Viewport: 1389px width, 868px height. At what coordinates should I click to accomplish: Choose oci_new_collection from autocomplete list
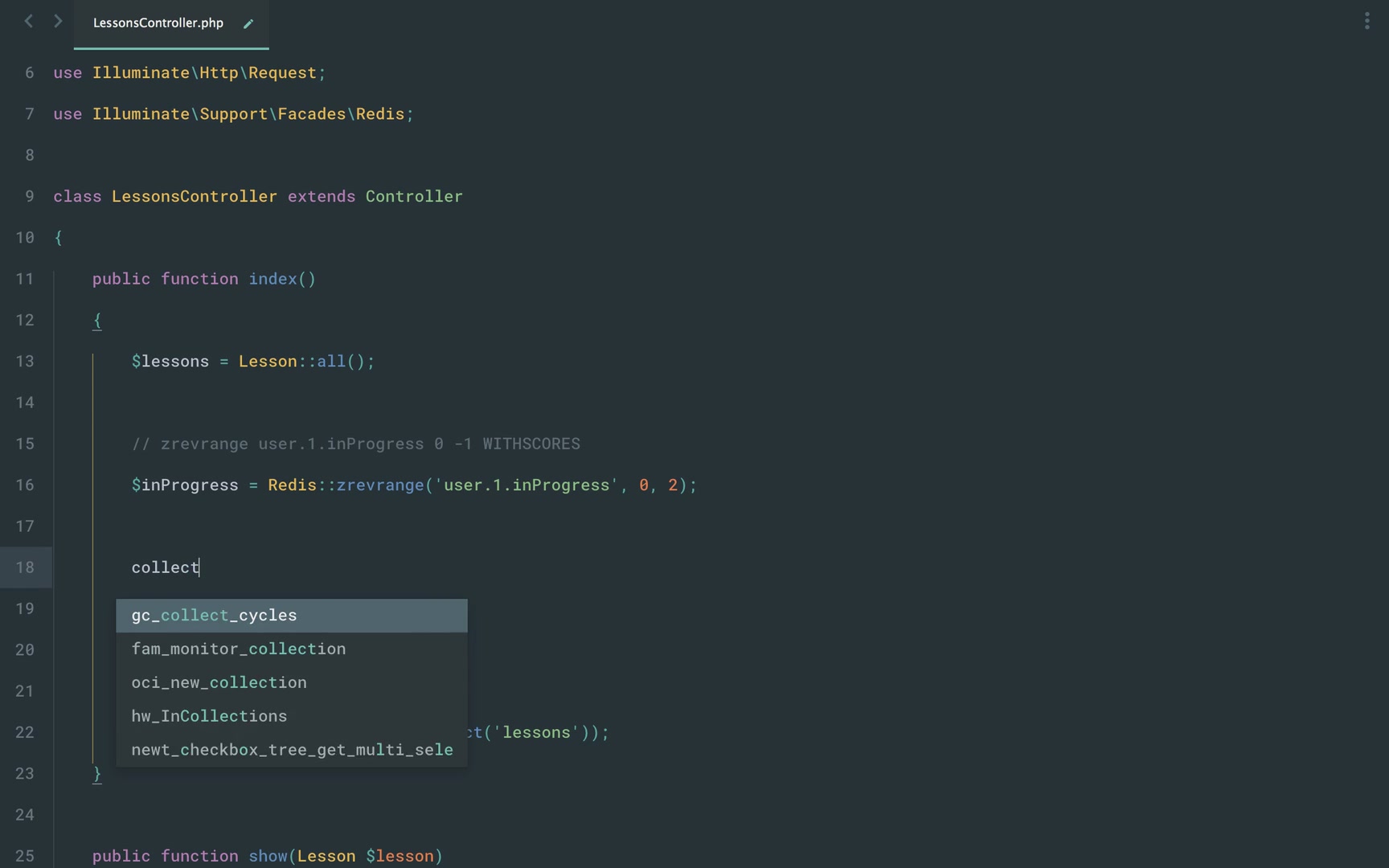pos(292,683)
